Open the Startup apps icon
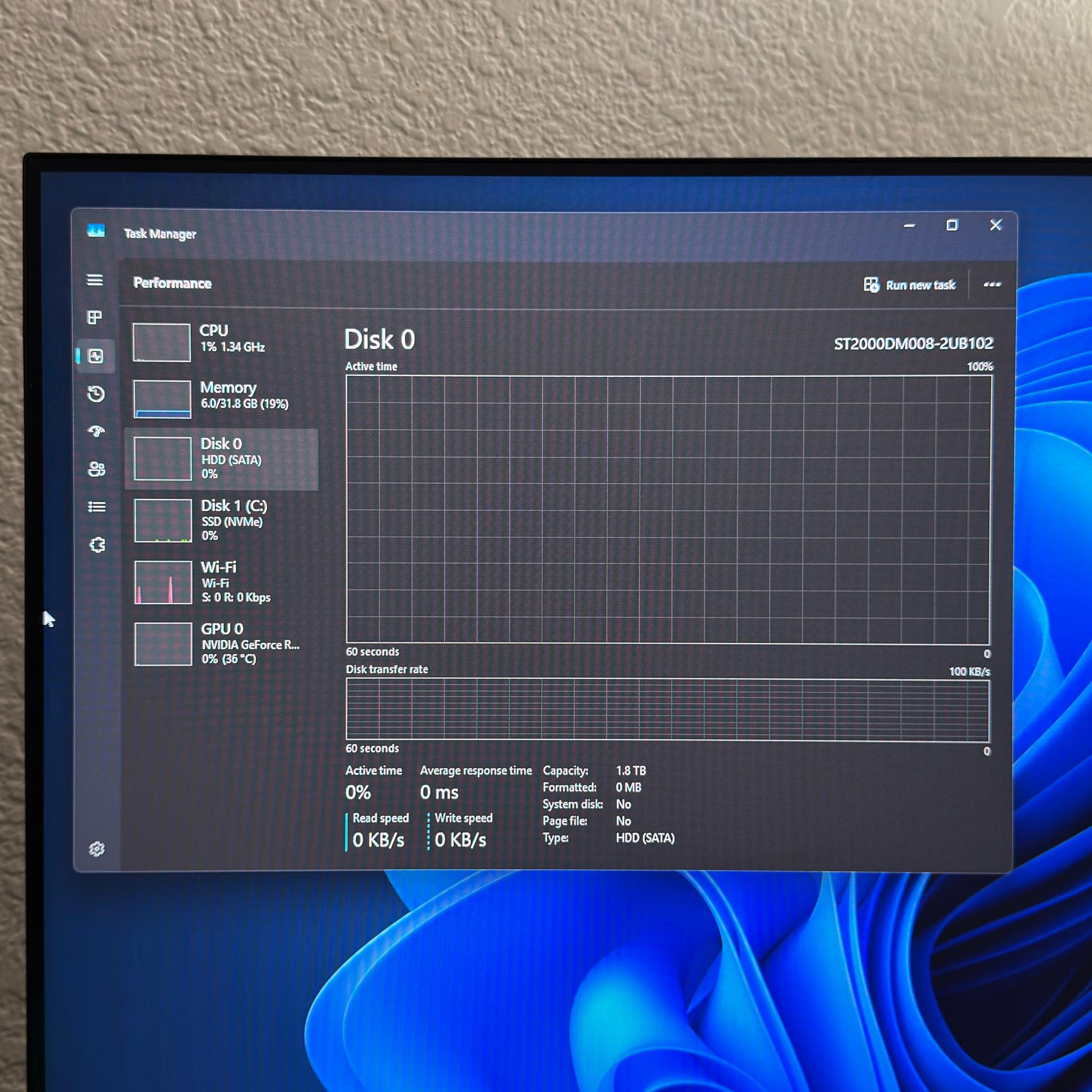Image resolution: width=1092 pixels, height=1092 pixels. click(96, 431)
